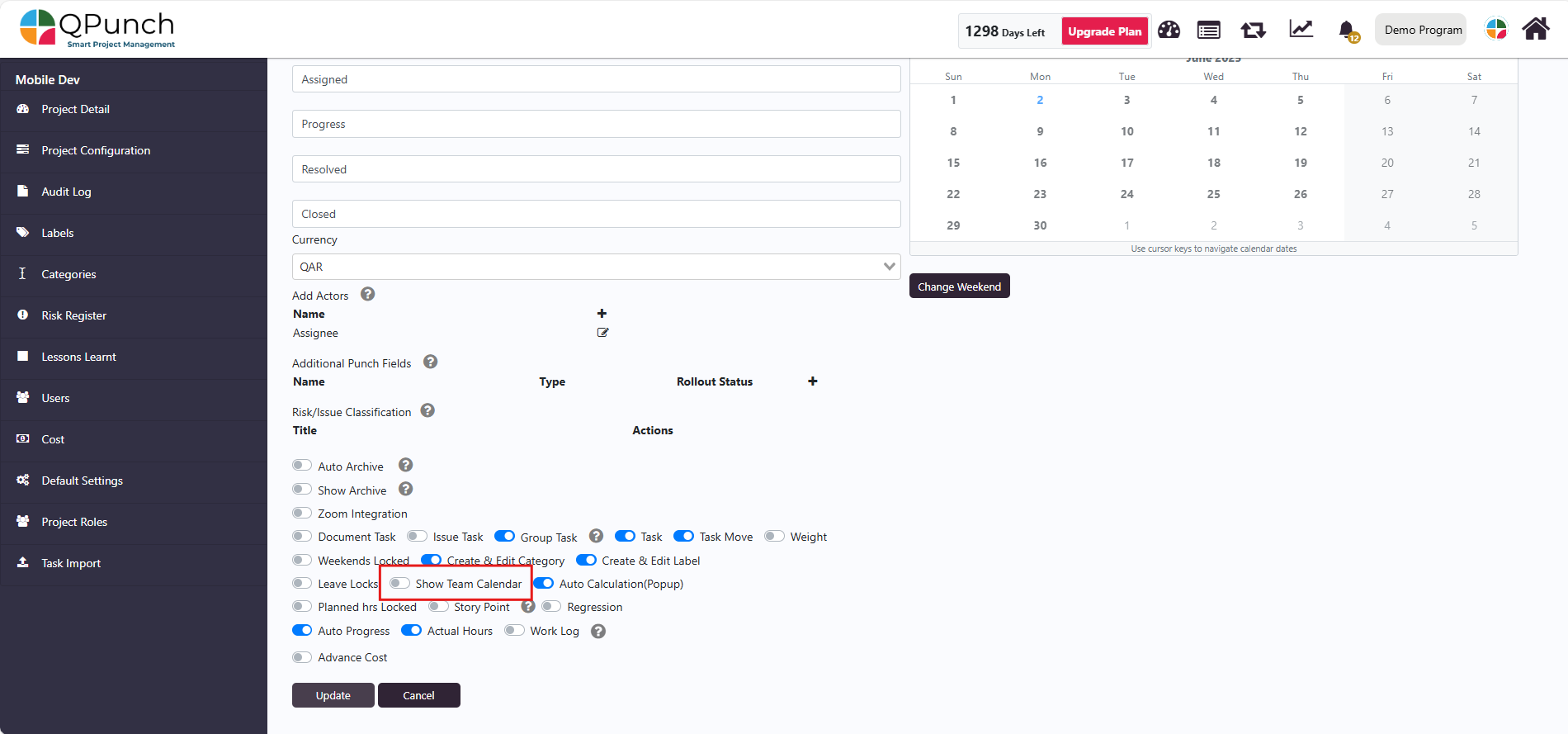Enable Story Point switch

pos(438,607)
